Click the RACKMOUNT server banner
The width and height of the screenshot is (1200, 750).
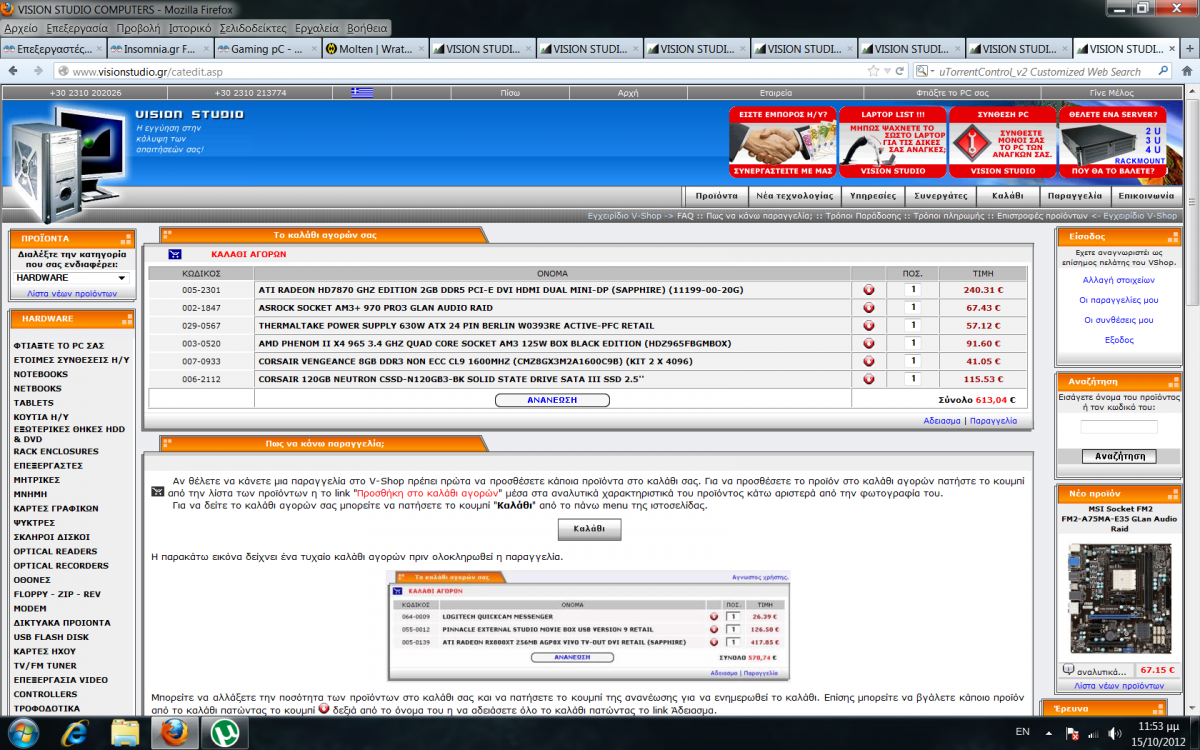[1112, 142]
